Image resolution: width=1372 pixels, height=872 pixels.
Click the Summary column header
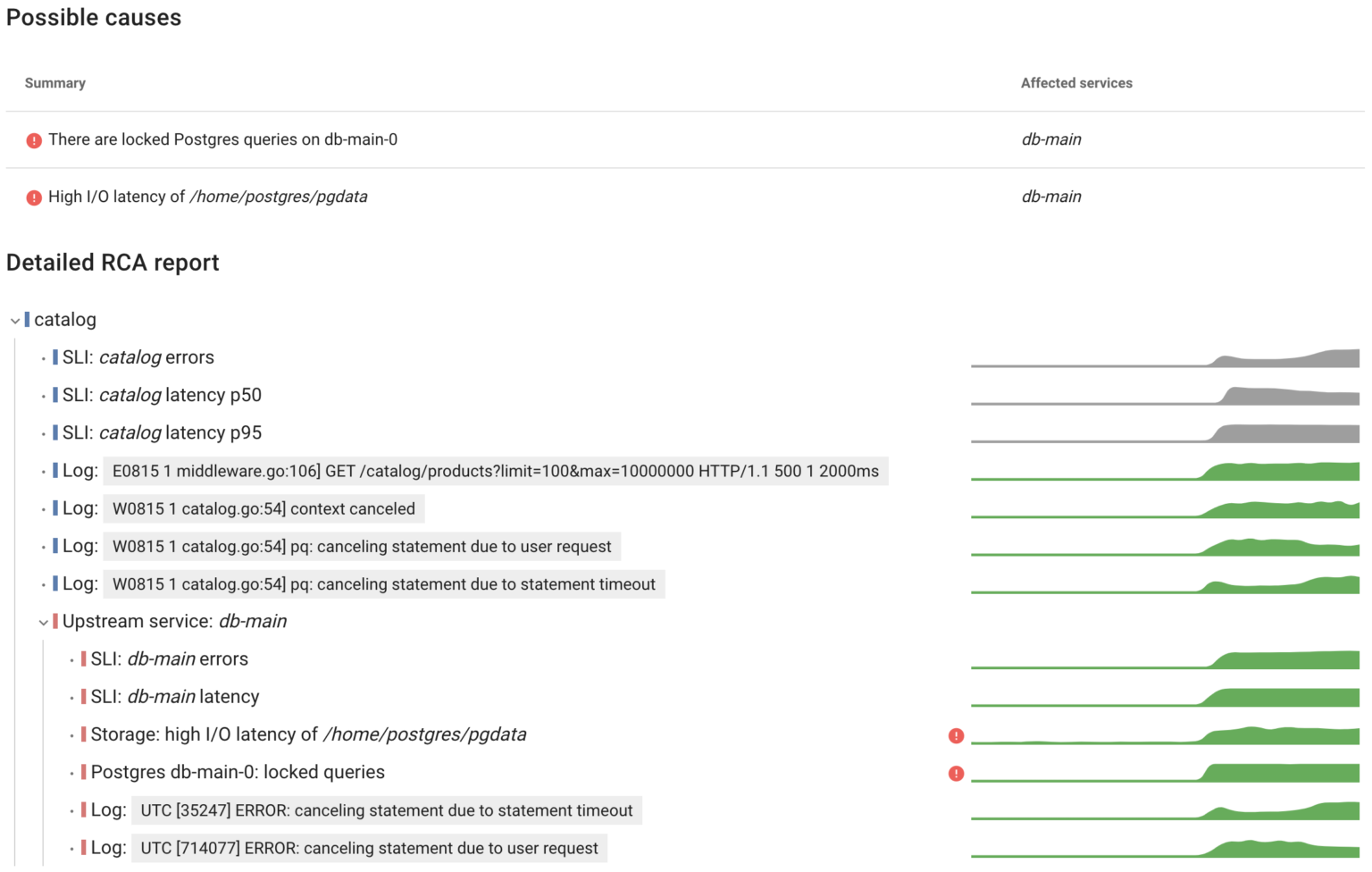click(54, 82)
